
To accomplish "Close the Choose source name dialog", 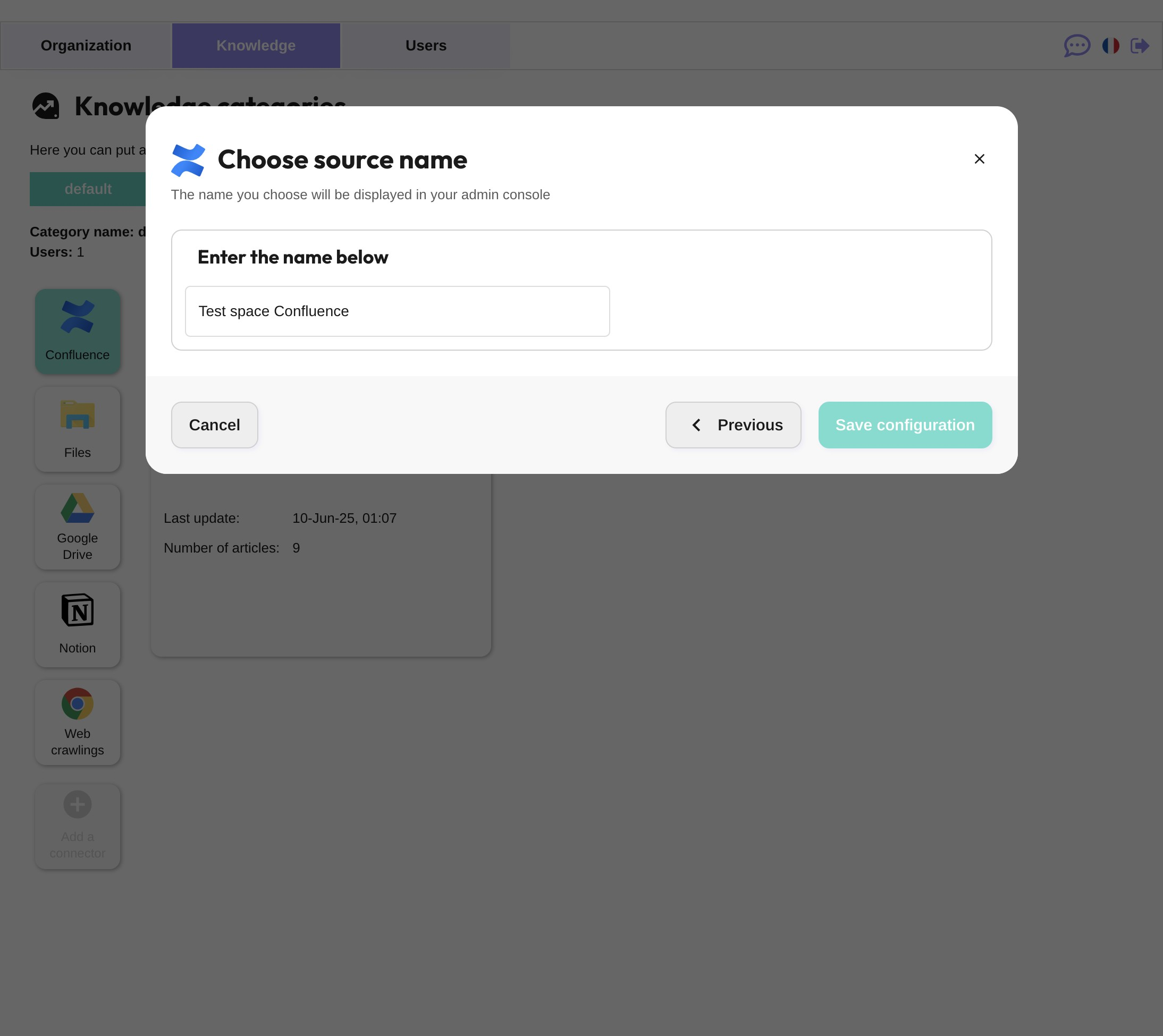I will pyautogui.click(x=979, y=159).
